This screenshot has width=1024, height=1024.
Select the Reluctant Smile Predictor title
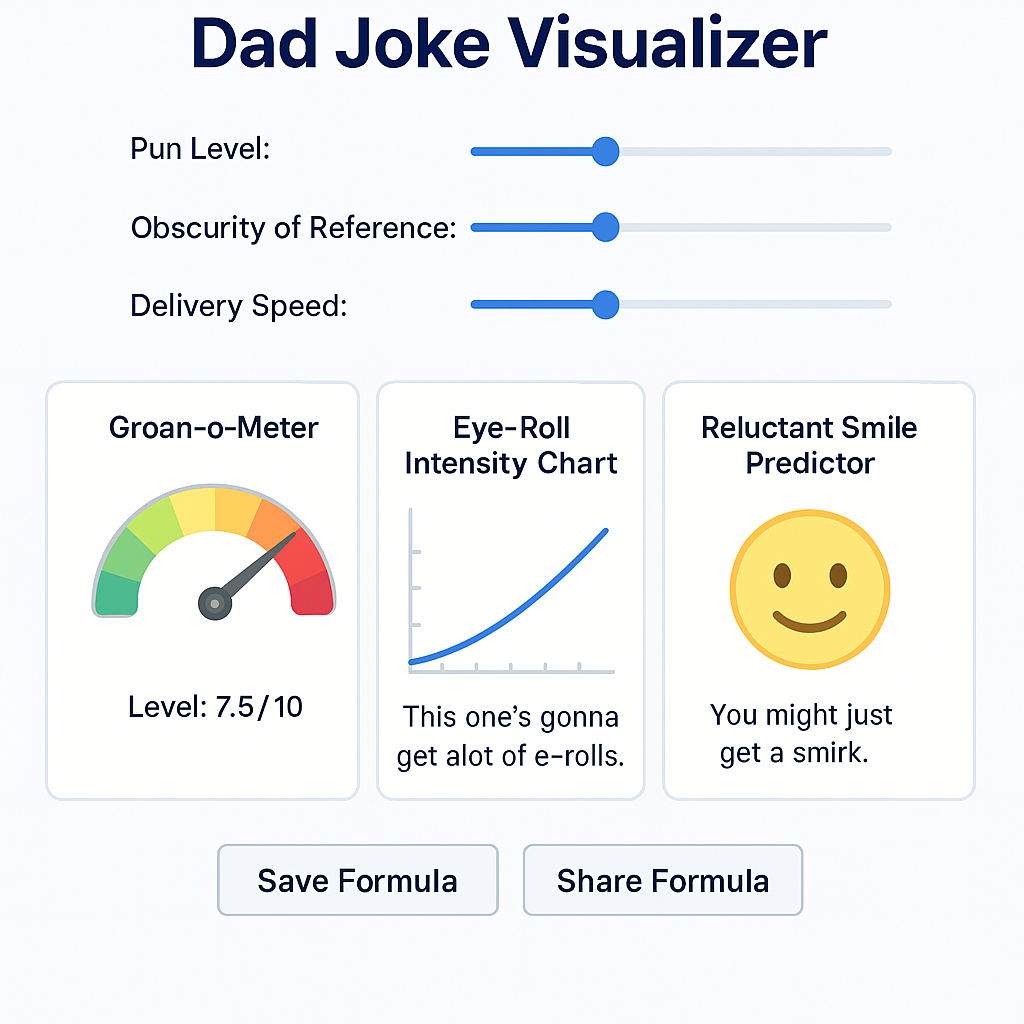(809, 446)
